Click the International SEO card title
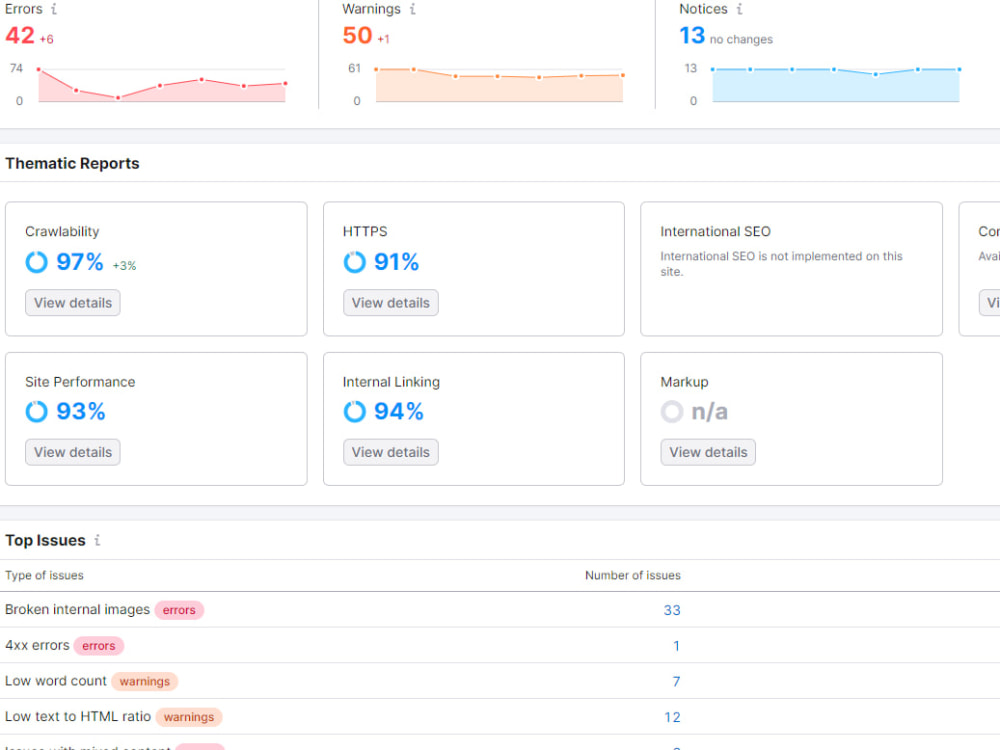The image size is (1000, 750). point(716,232)
